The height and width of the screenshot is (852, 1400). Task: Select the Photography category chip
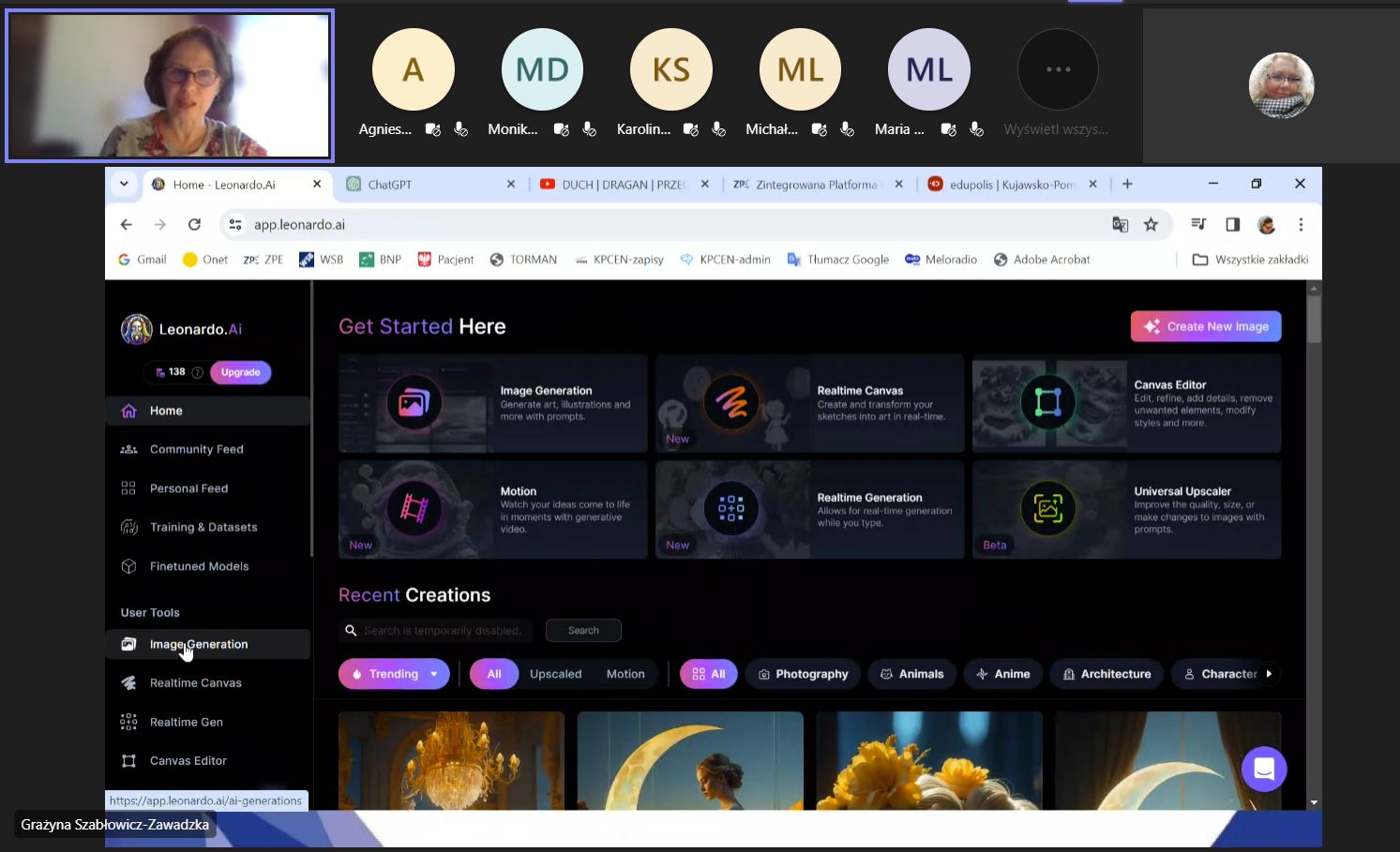(803, 674)
